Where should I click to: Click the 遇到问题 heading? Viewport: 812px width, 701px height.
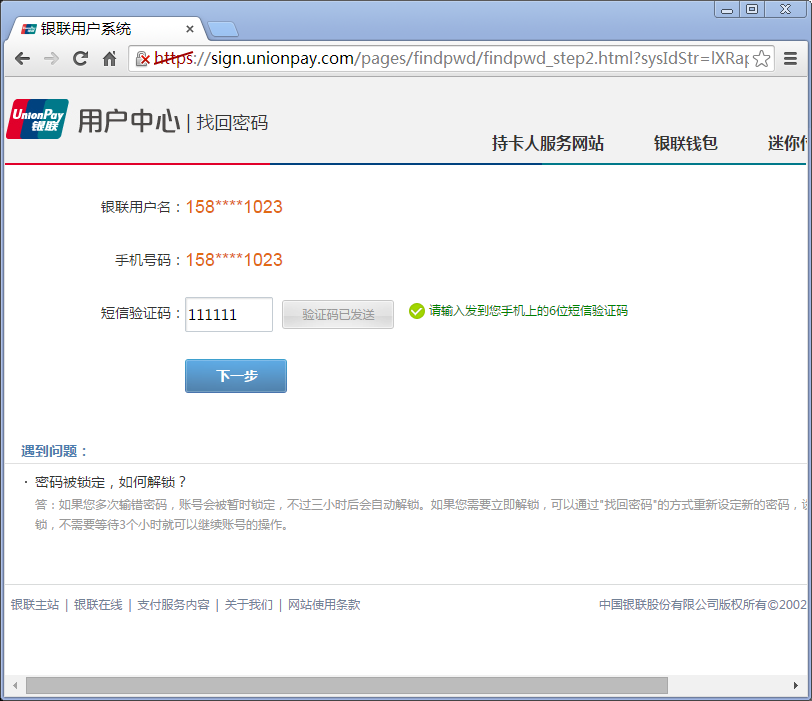coord(54,451)
